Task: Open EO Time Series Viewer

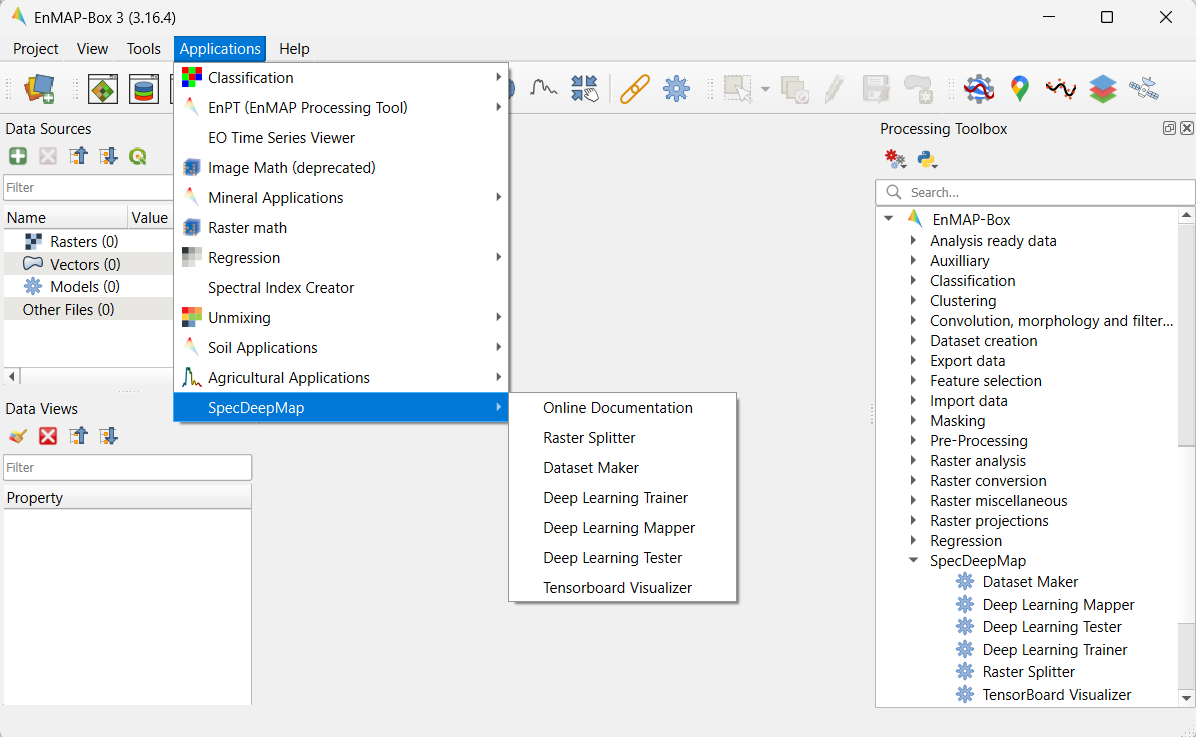Action: (341, 138)
